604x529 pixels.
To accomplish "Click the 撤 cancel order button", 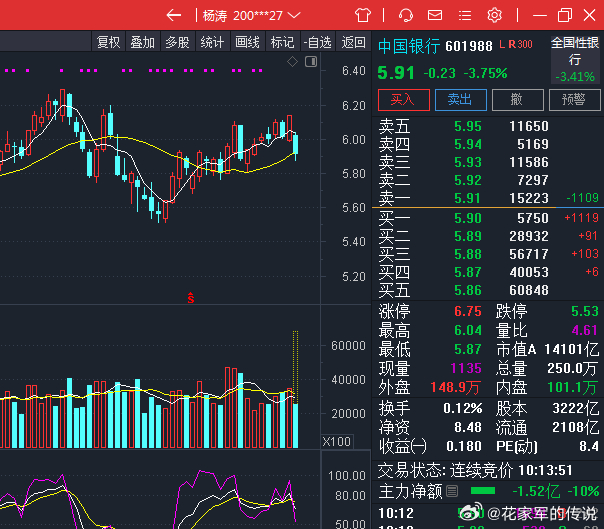I will [517, 100].
